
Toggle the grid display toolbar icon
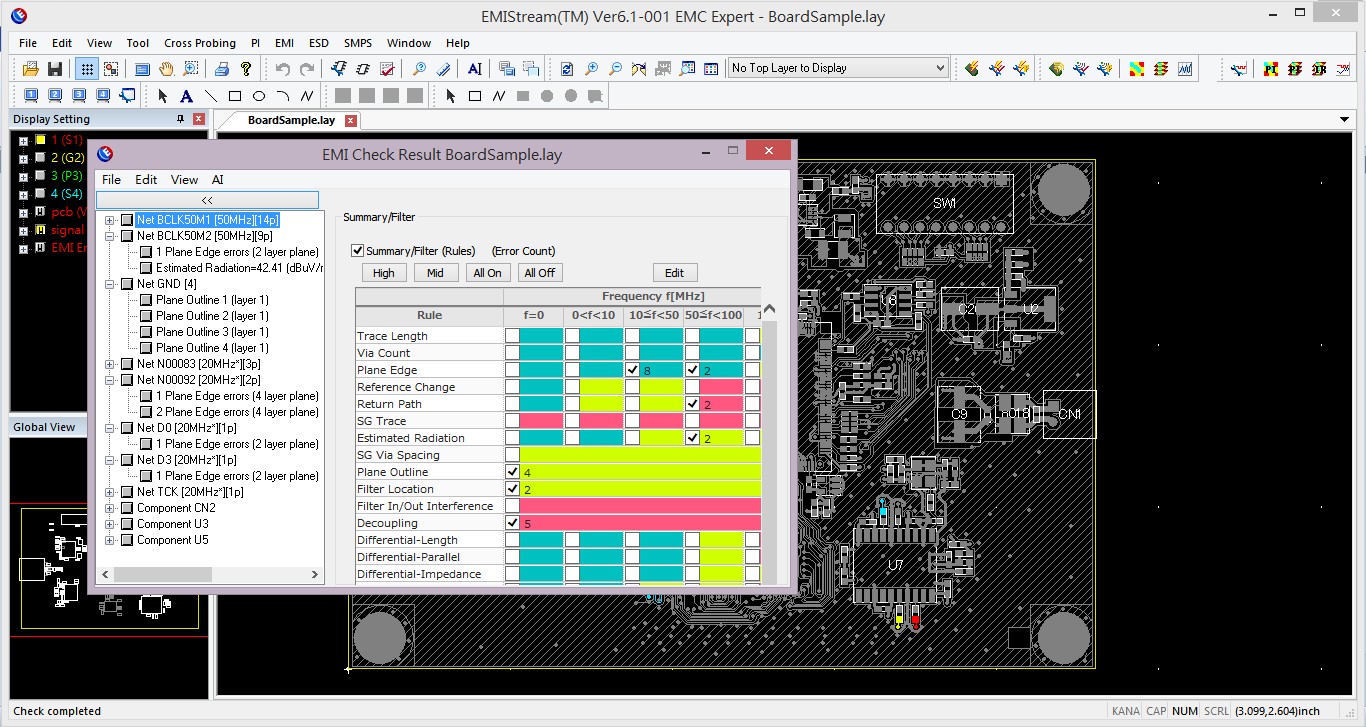tap(87, 68)
